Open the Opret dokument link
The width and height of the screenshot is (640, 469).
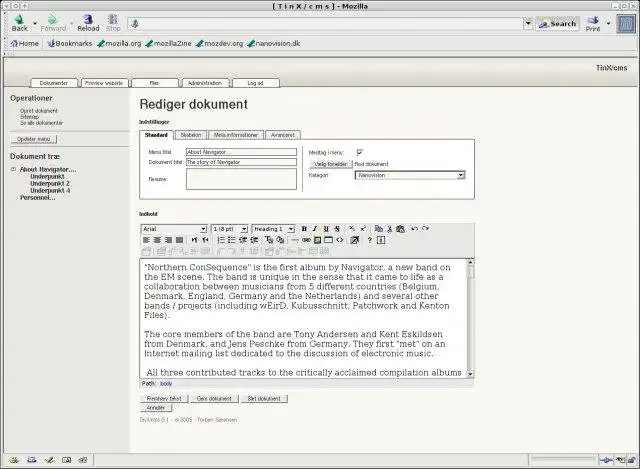point(39,111)
